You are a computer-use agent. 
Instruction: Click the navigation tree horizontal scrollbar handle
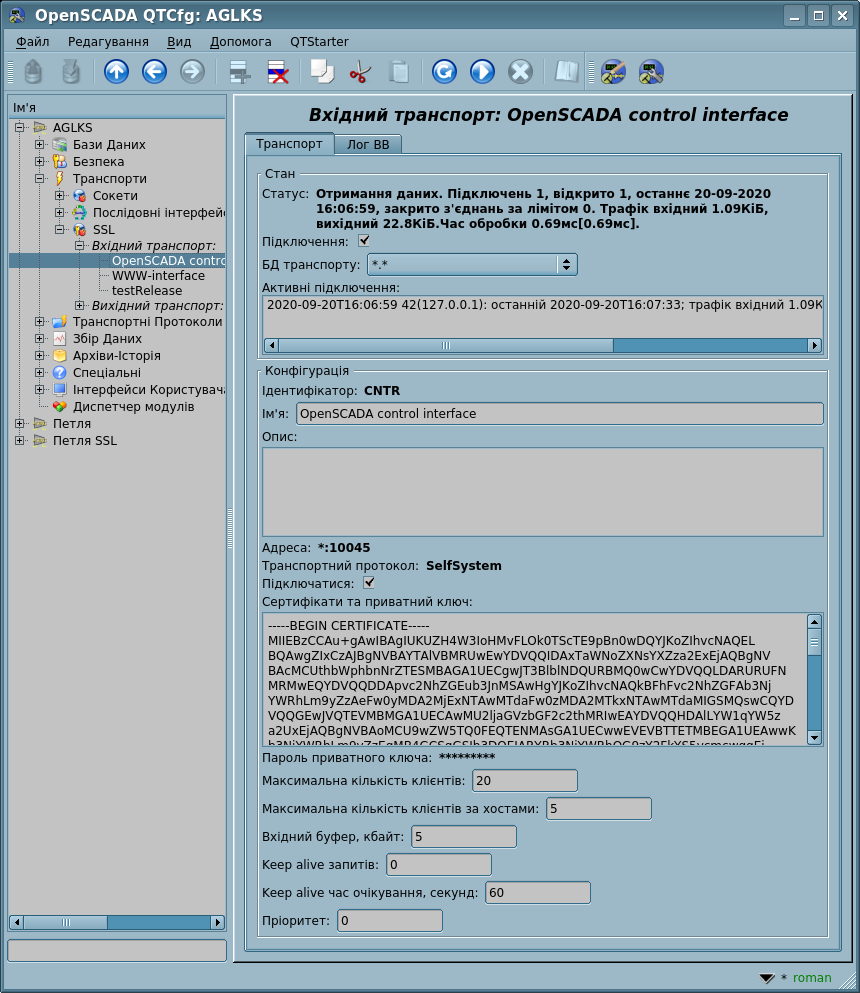(x=66, y=922)
